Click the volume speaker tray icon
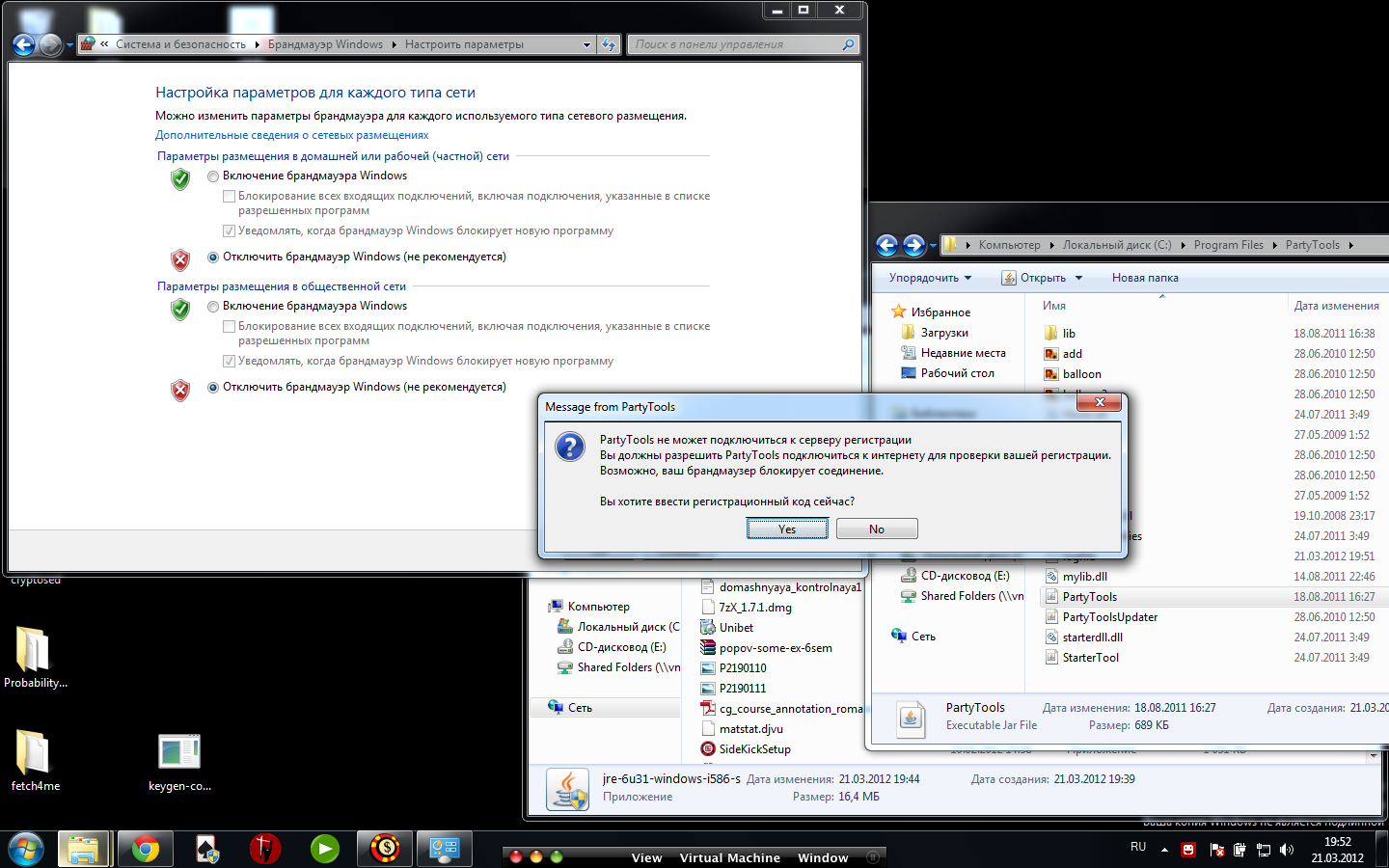Screen dimensions: 1389x868 click(x=1287, y=850)
